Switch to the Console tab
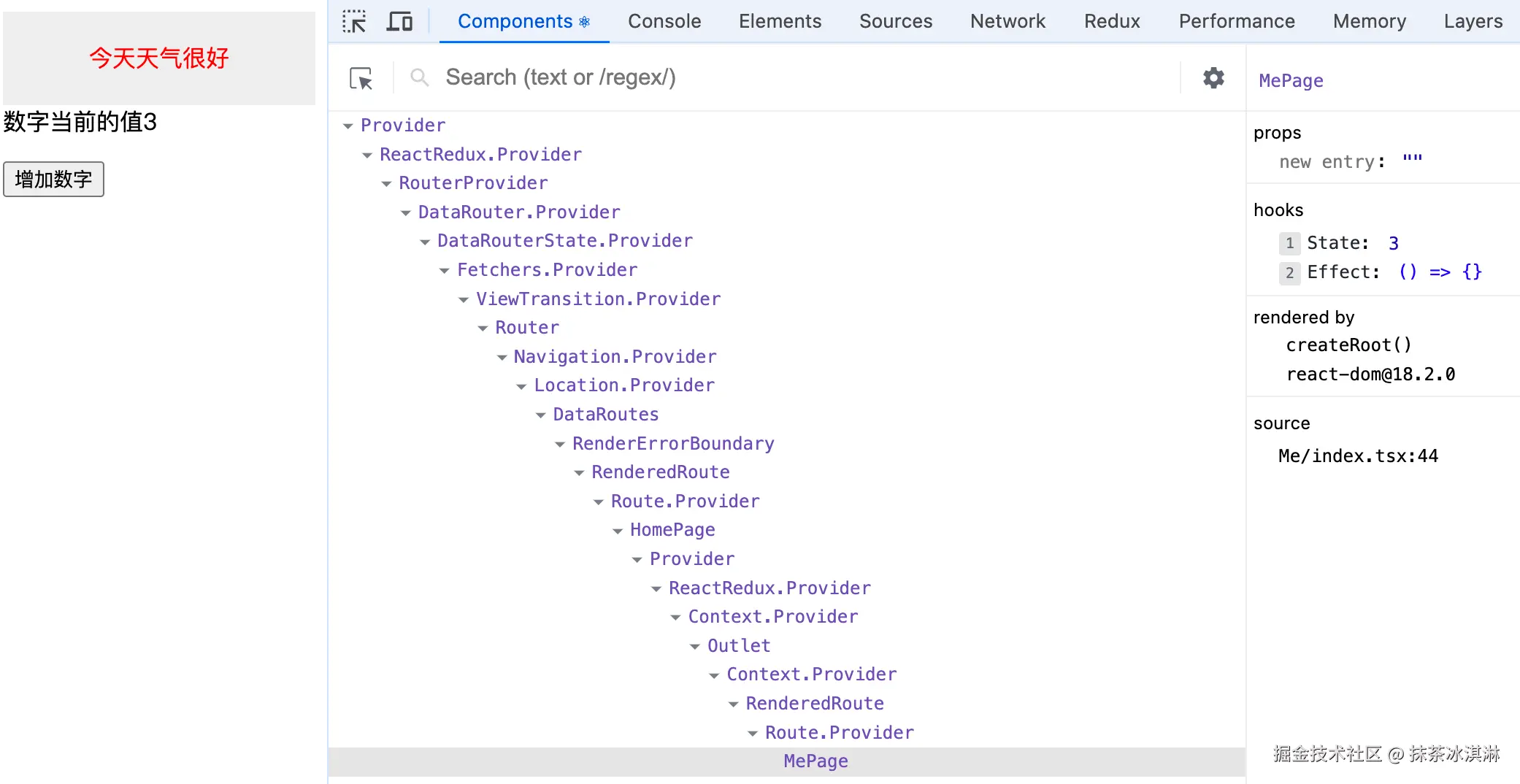The width and height of the screenshot is (1520, 784). (x=664, y=21)
